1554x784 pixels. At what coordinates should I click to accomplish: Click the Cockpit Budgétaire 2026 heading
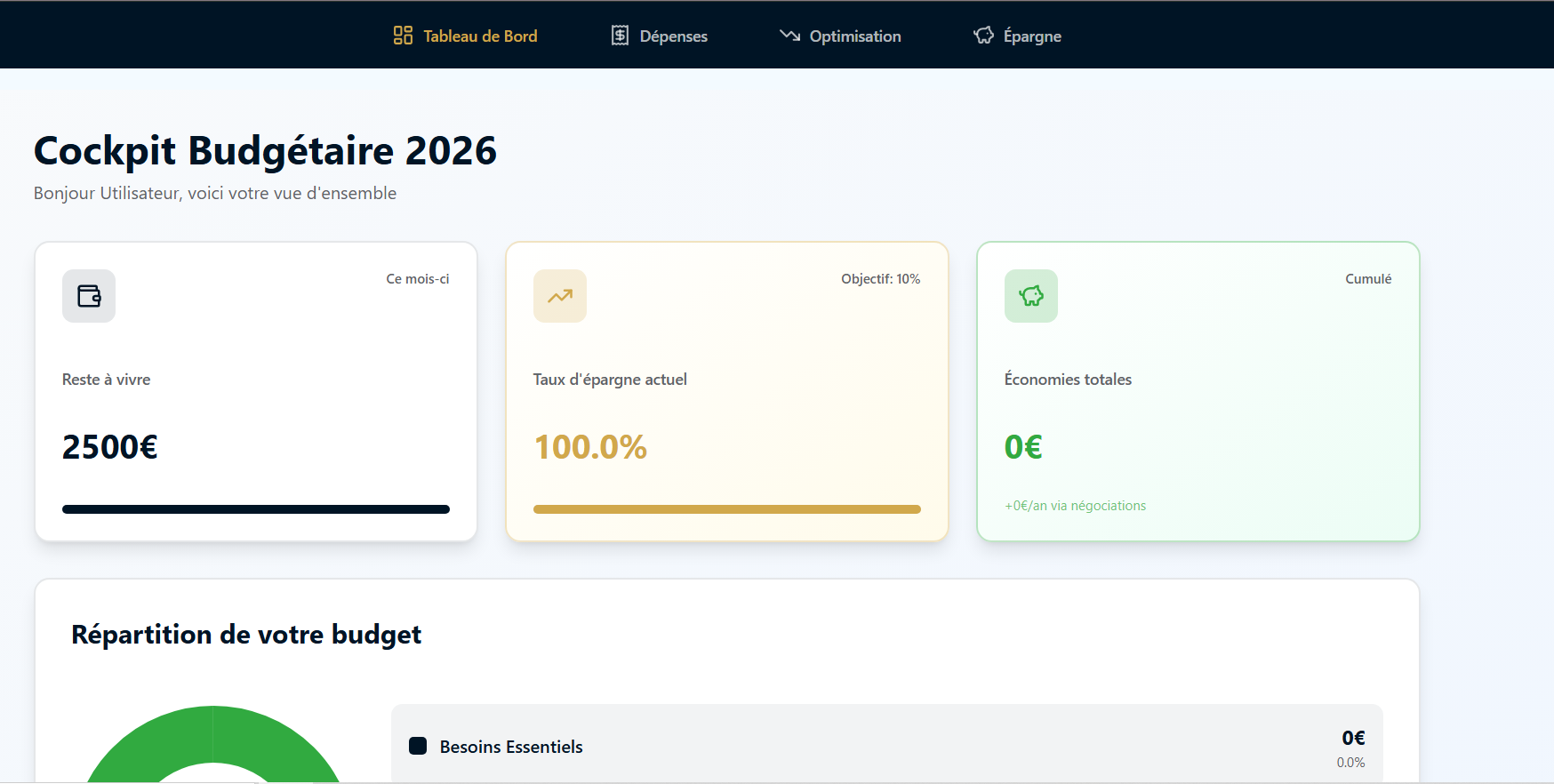click(x=265, y=151)
